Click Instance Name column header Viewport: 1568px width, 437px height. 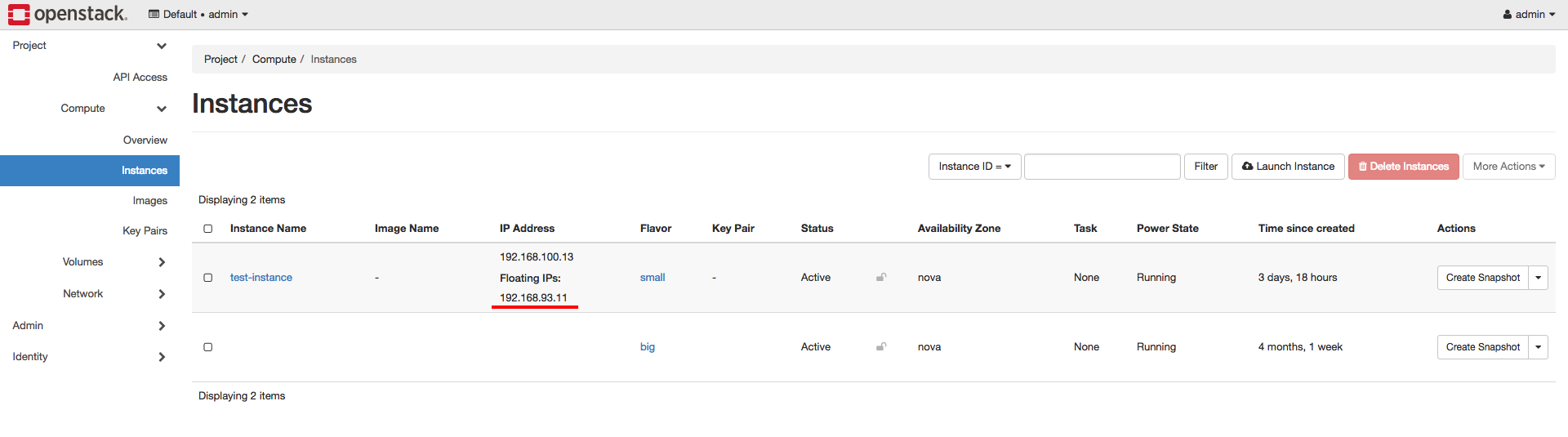pyautogui.click(x=268, y=229)
